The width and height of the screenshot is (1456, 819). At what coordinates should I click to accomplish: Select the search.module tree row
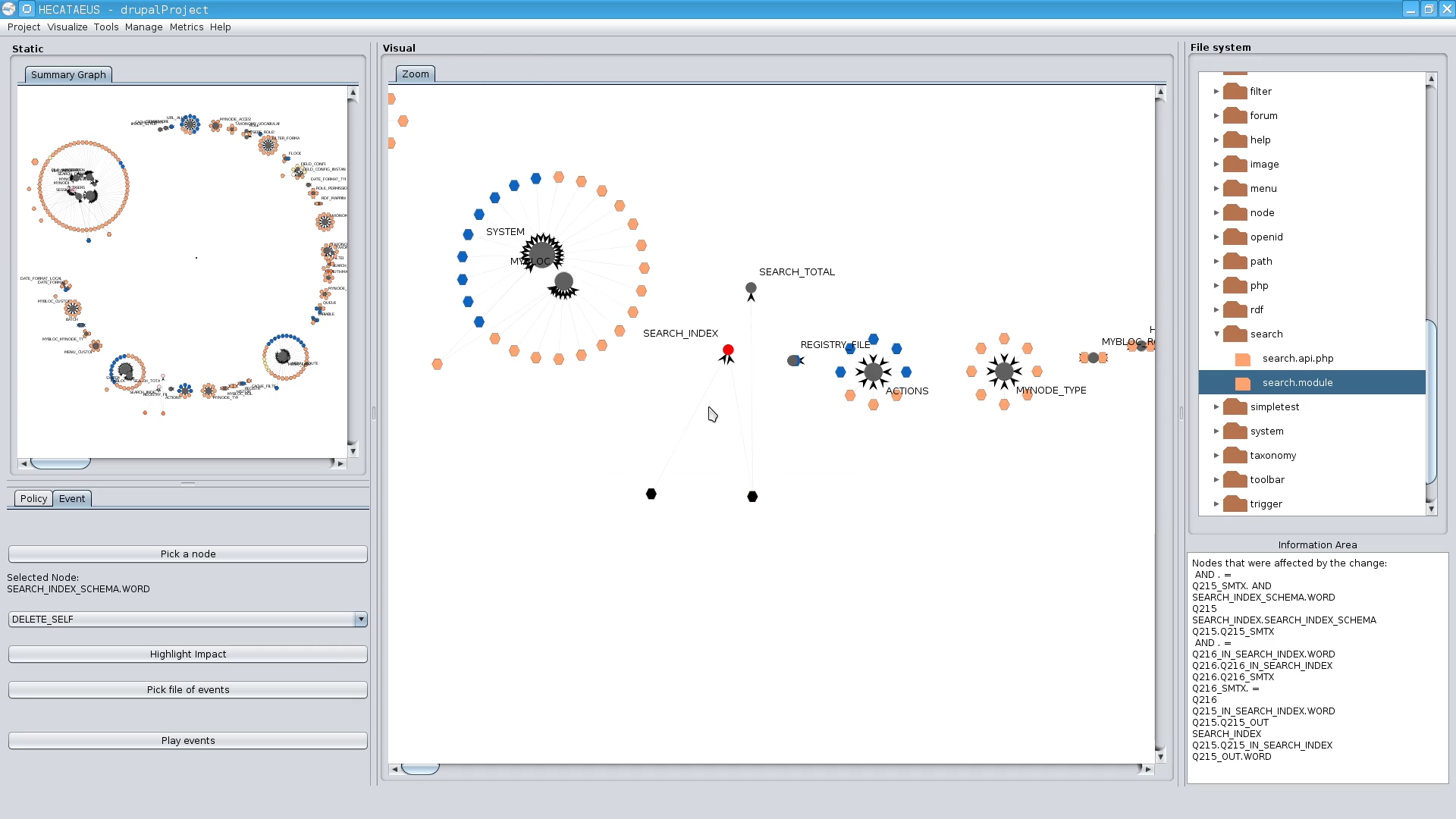click(x=1312, y=382)
